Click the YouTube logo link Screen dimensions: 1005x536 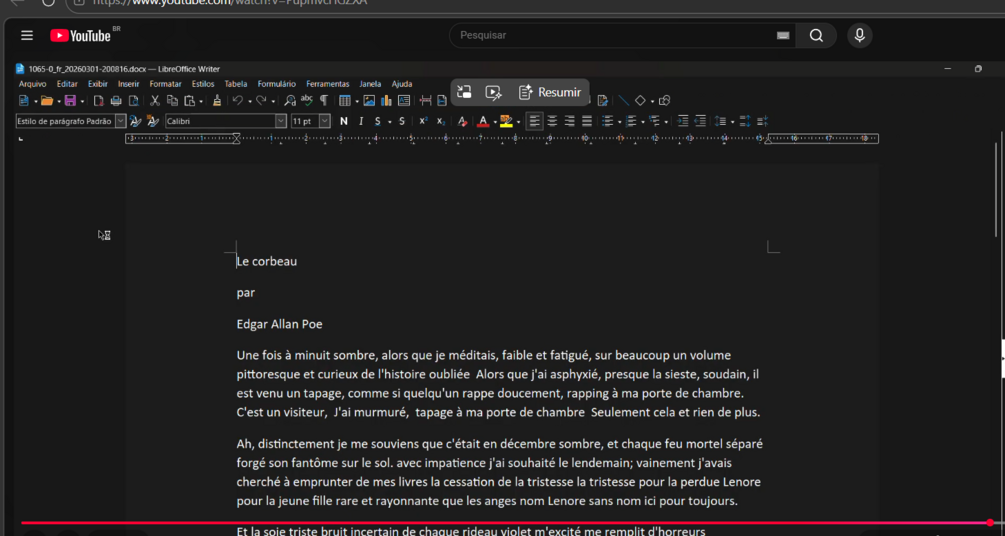(81, 35)
